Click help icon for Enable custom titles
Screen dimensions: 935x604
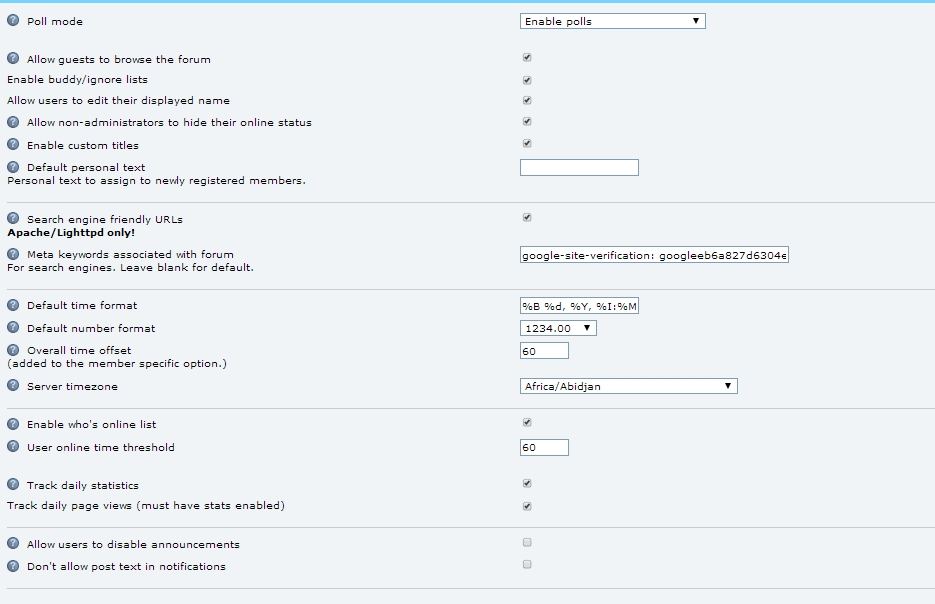coord(13,145)
